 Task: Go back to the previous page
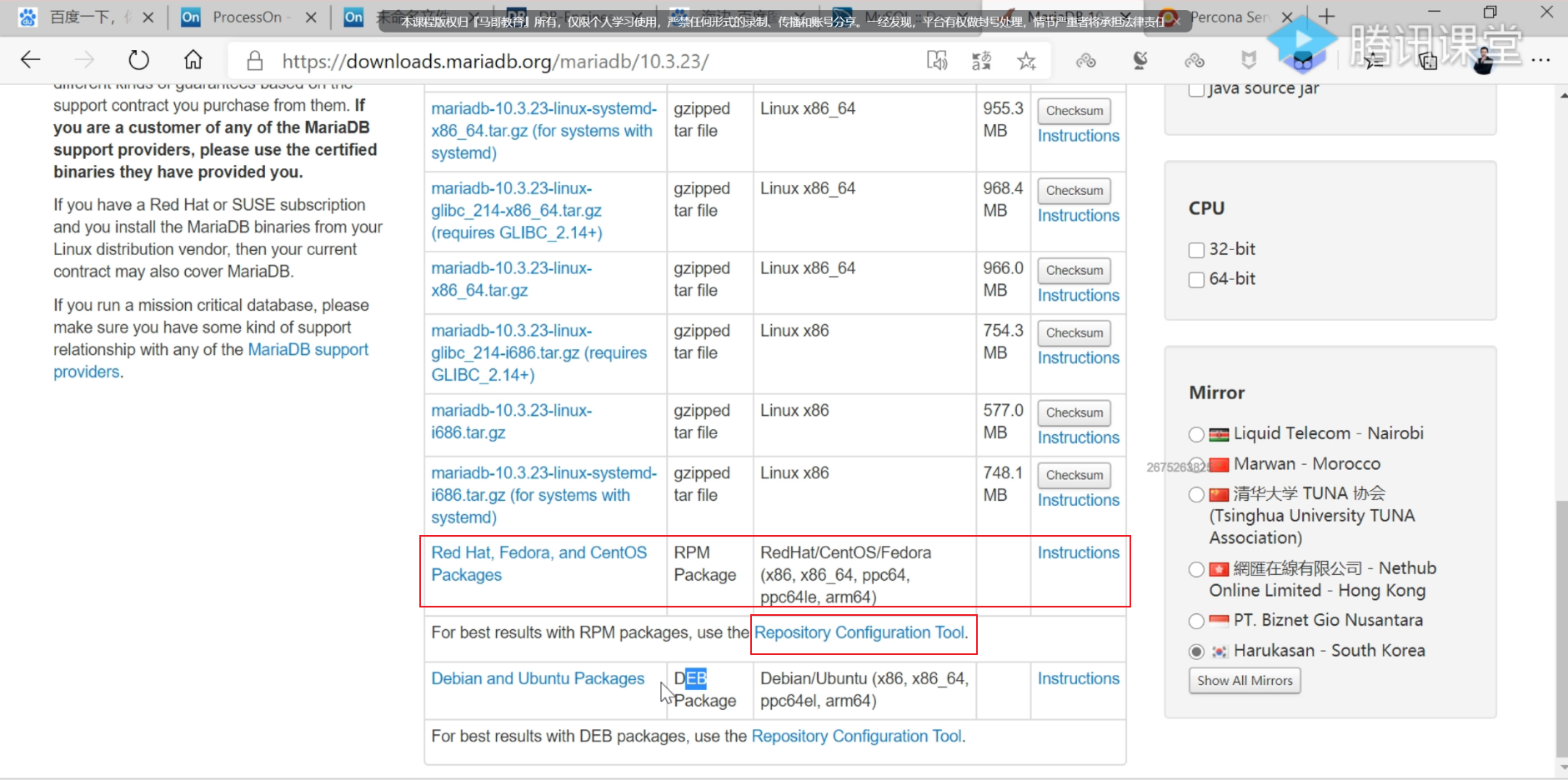[x=31, y=60]
